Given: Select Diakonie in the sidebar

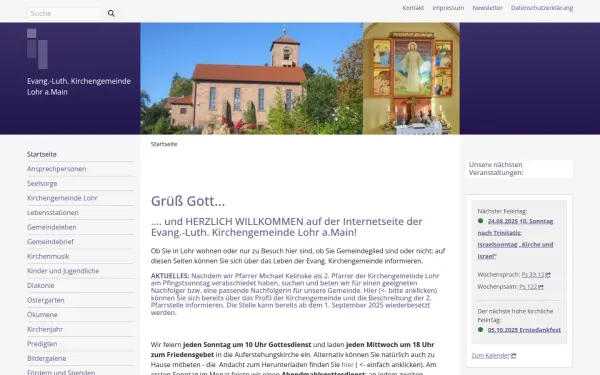Looking at the screenshot, I should (41, 285).
